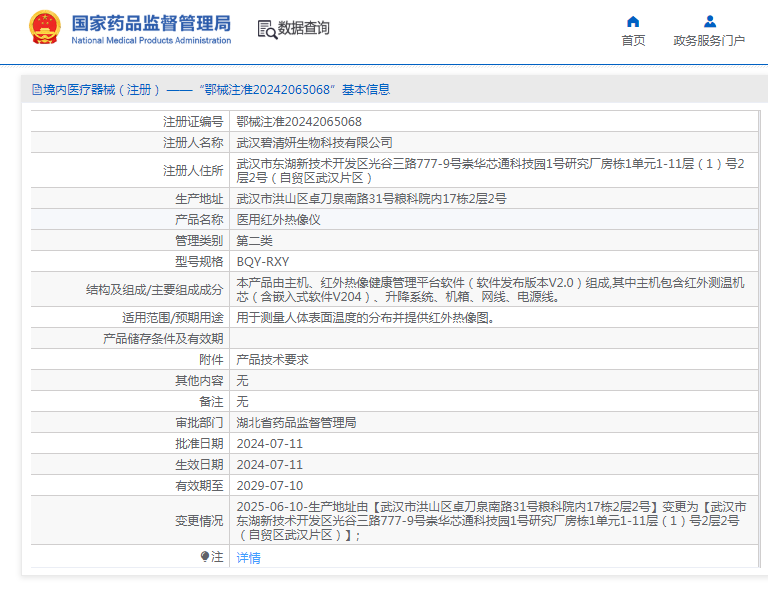
Task: Click the 备注 row label
Action: 211,402
